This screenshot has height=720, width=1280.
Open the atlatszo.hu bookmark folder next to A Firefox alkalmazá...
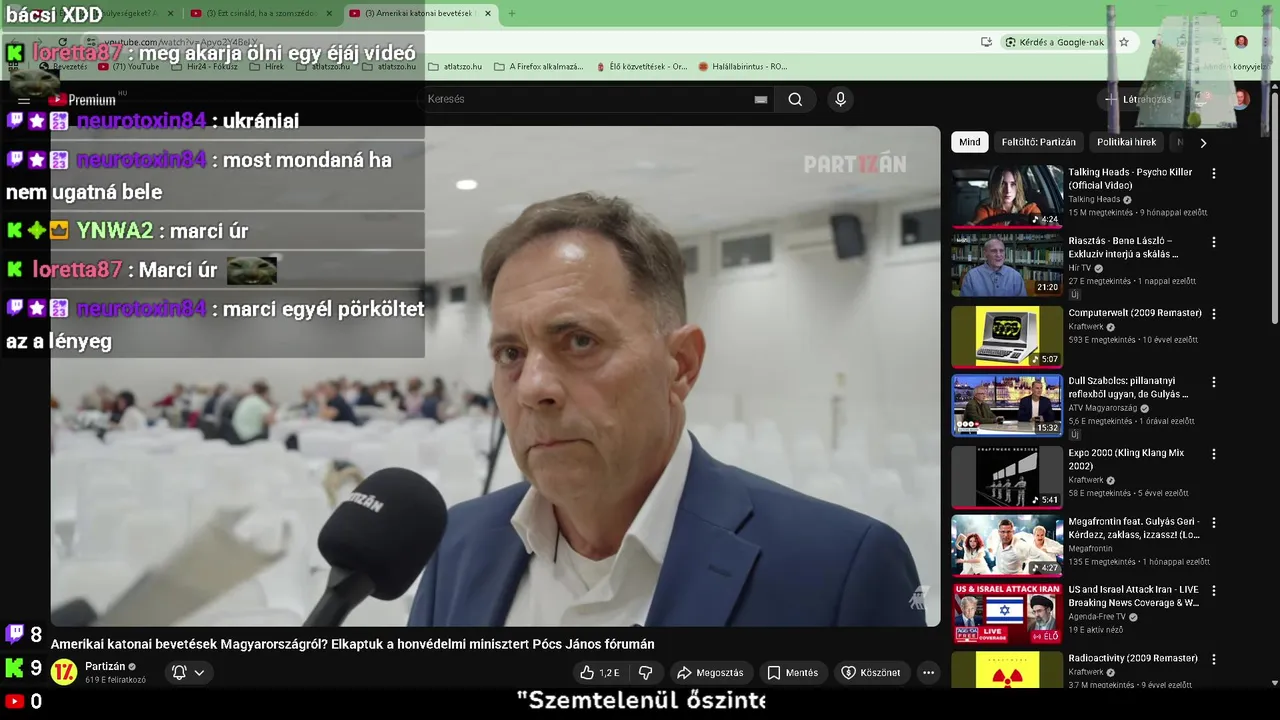pyautogui.click(x=455, y=67)
